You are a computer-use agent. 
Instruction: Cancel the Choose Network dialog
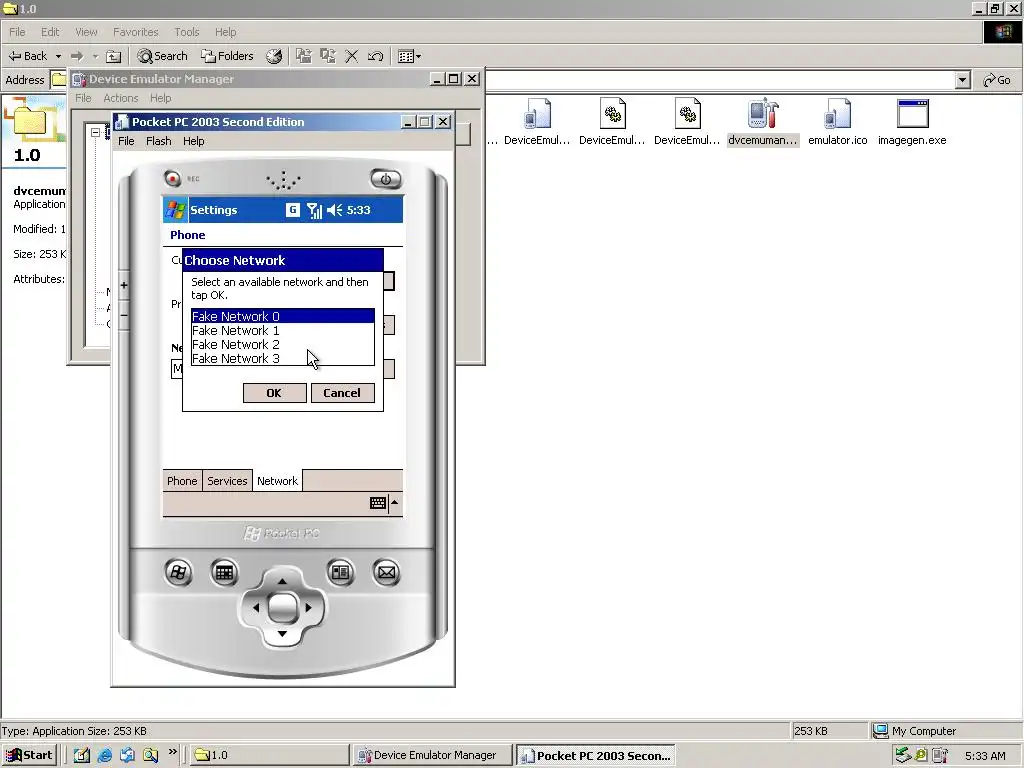(x=342, y=392)
